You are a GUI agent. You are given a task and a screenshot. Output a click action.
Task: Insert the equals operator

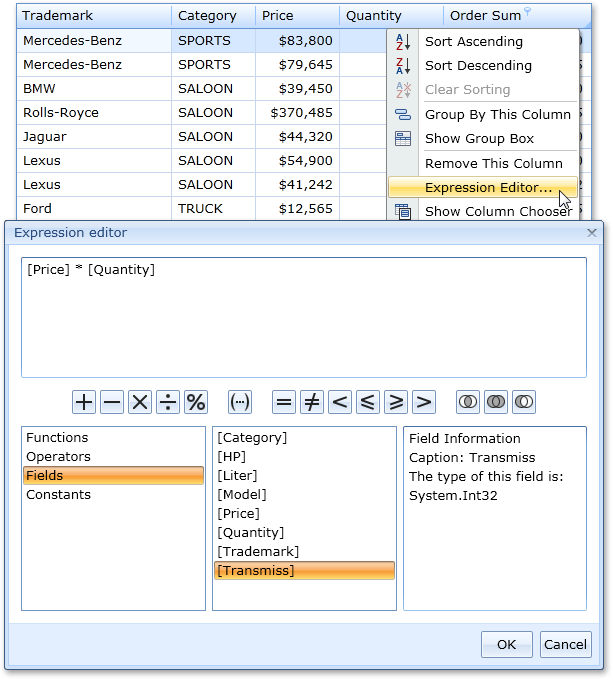284,402
